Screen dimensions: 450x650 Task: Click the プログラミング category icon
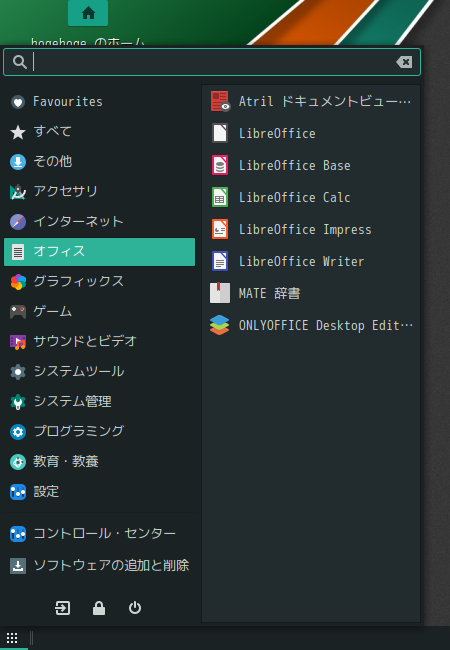point(18,432)
